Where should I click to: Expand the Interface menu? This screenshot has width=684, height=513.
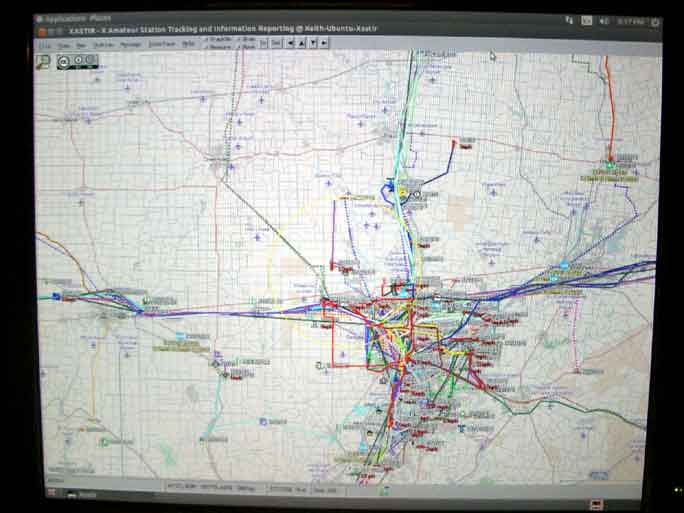pos(159,45)
